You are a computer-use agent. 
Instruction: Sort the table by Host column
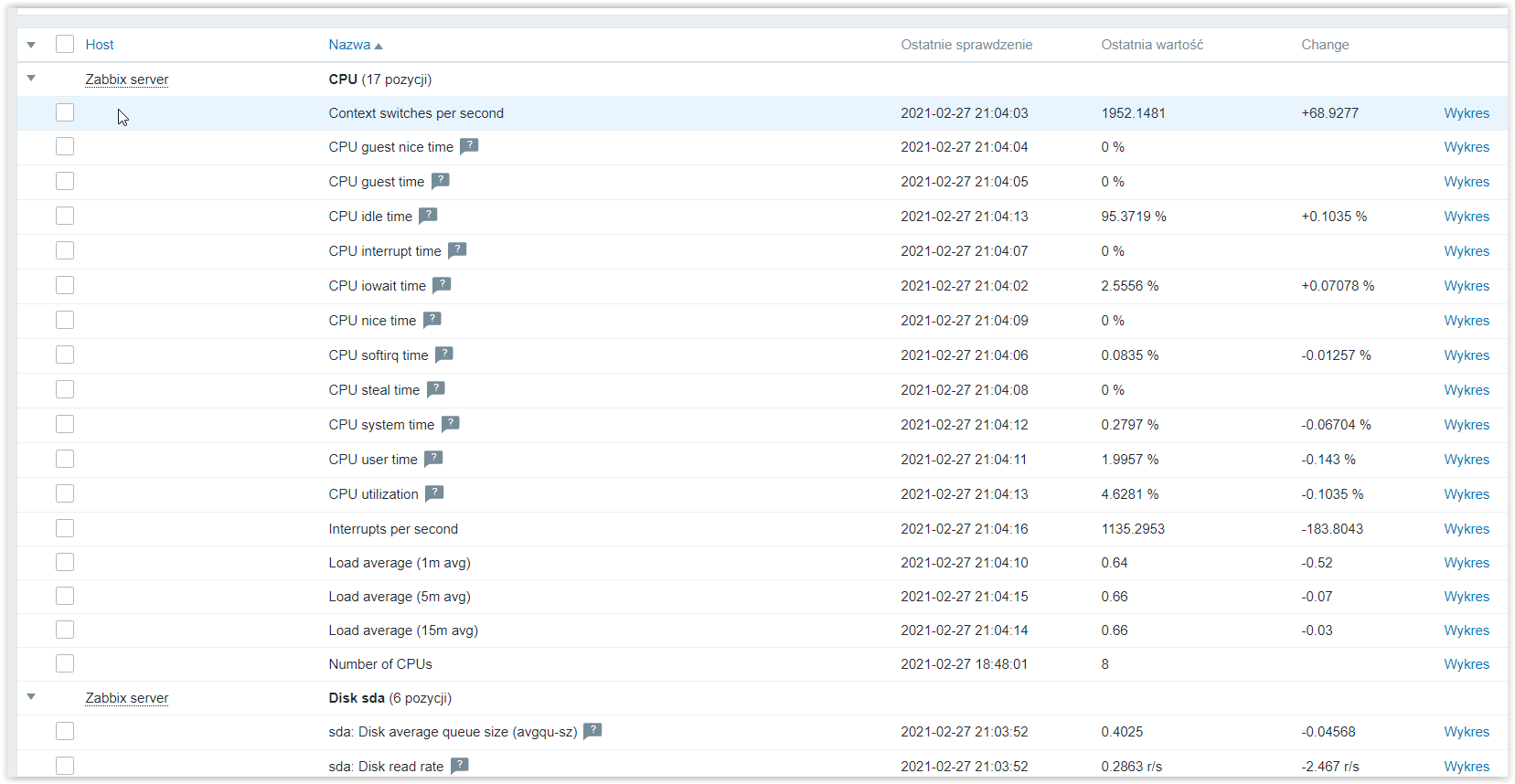point(100,45)
